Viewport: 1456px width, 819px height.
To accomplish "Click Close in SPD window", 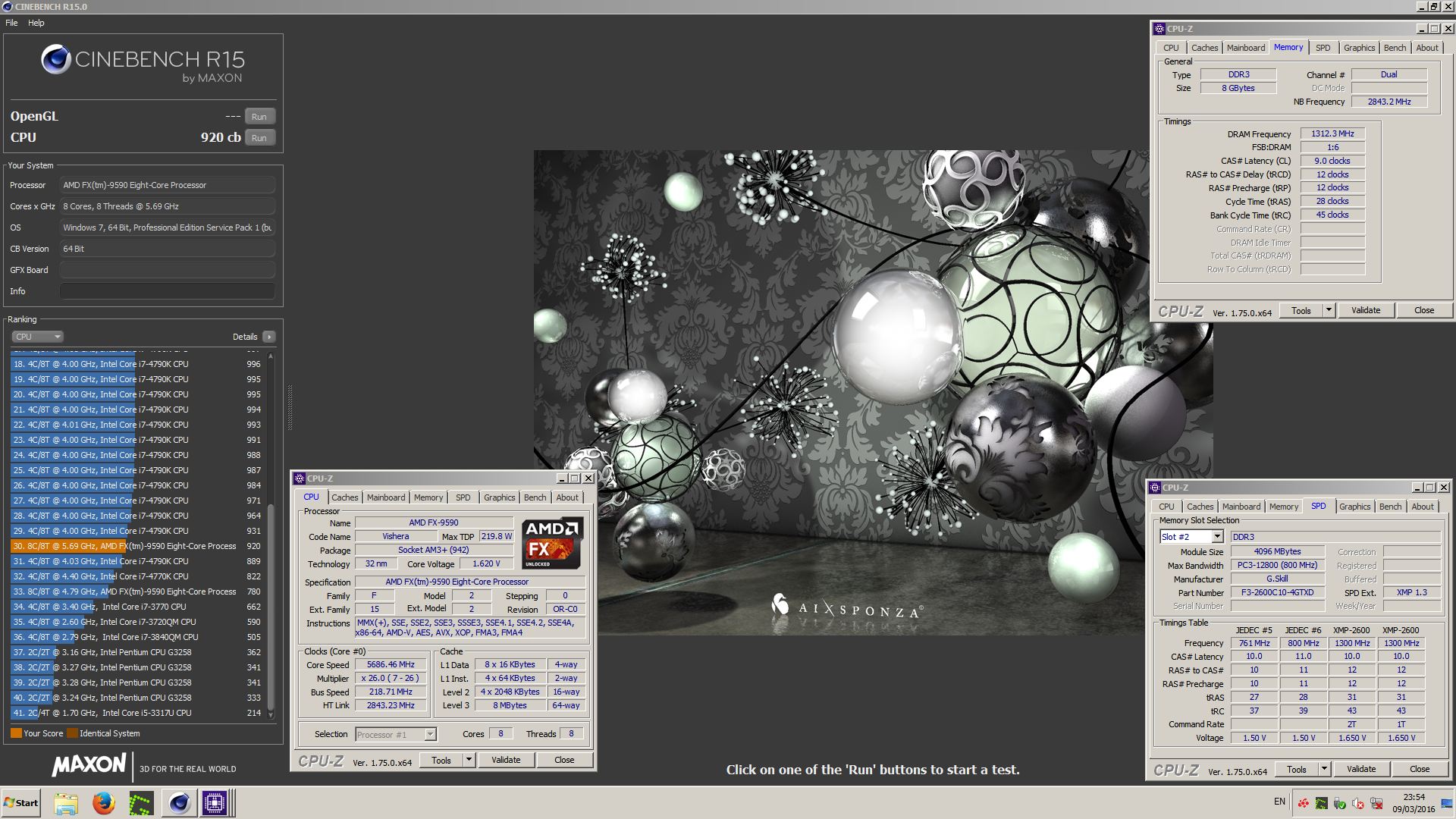I will coord(1420,769).
